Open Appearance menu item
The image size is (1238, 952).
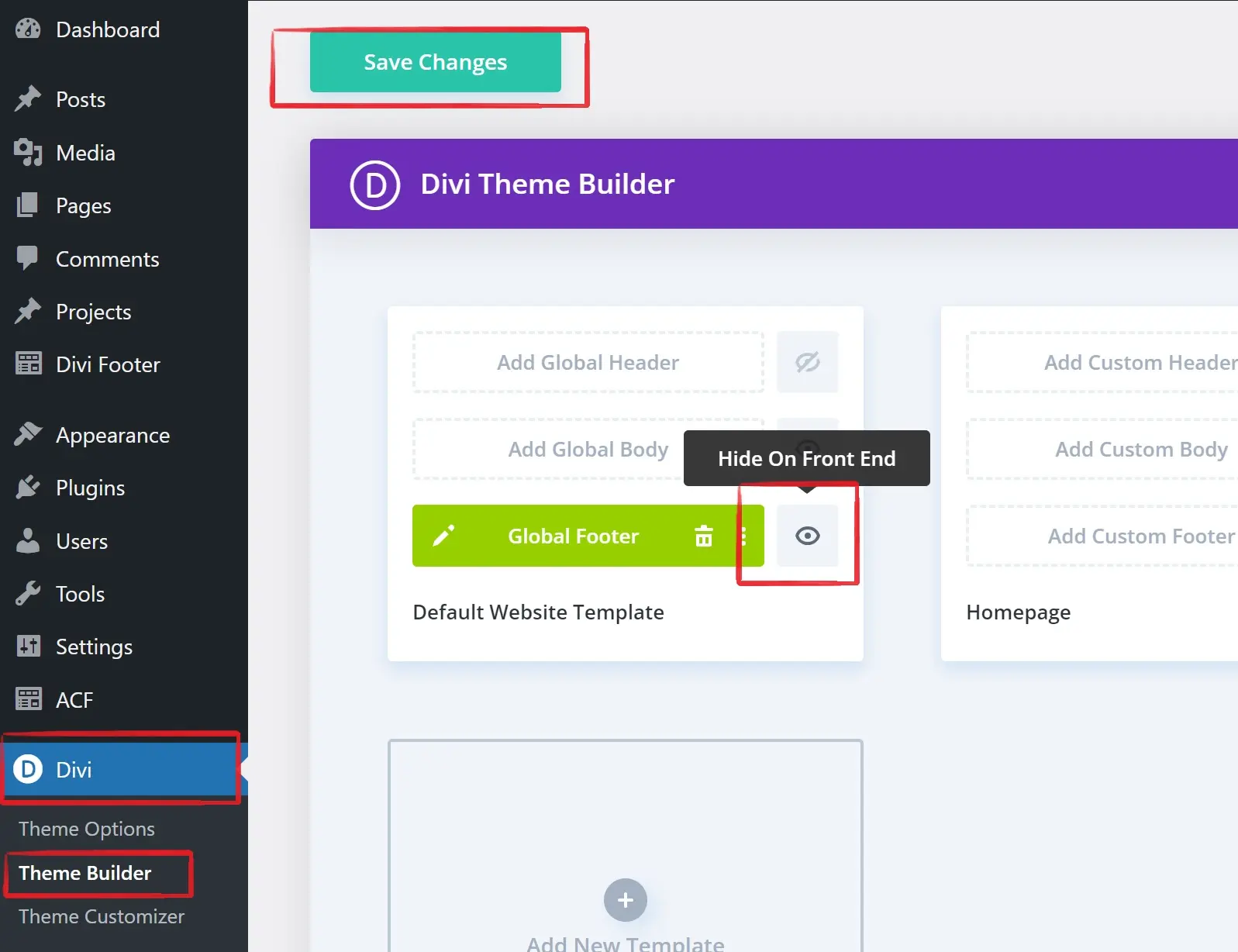coord(124,435)
